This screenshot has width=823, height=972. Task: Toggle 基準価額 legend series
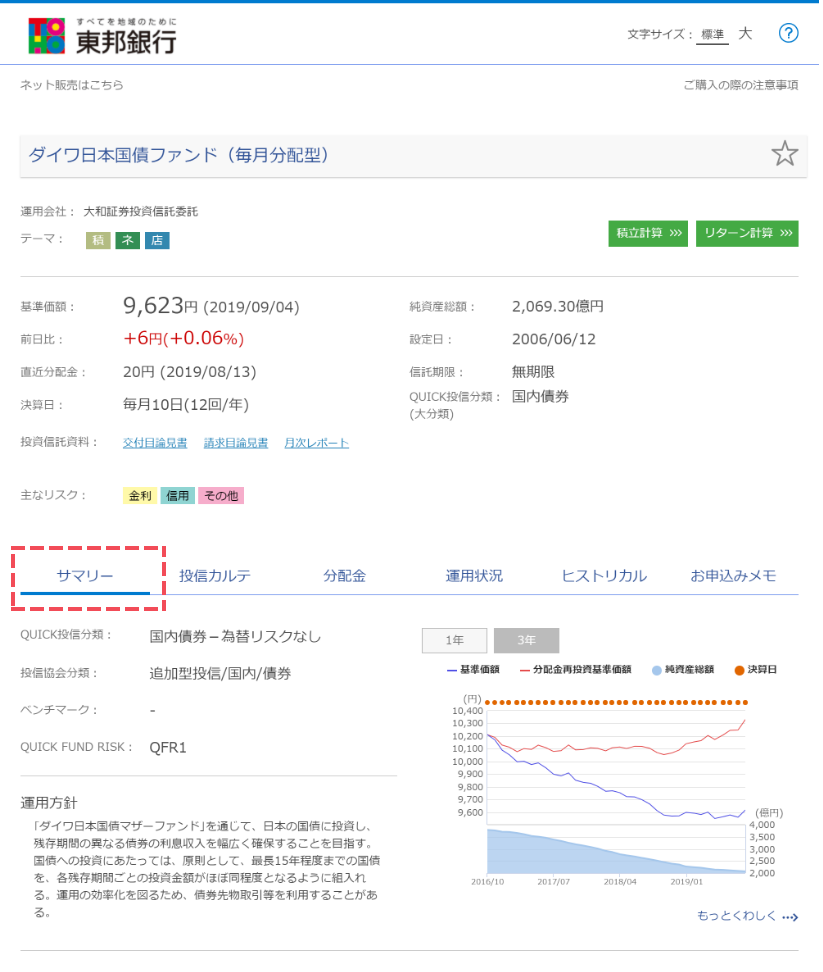point(473,669)
